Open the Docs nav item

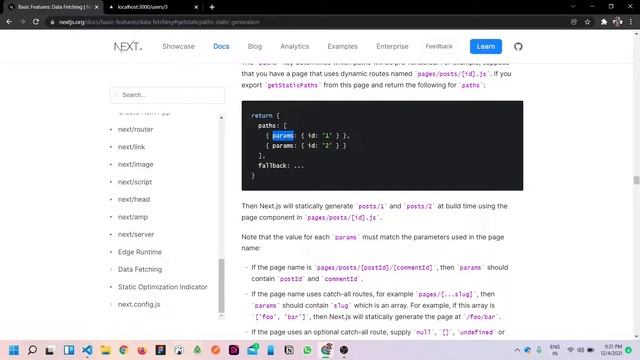coord(221,47)
